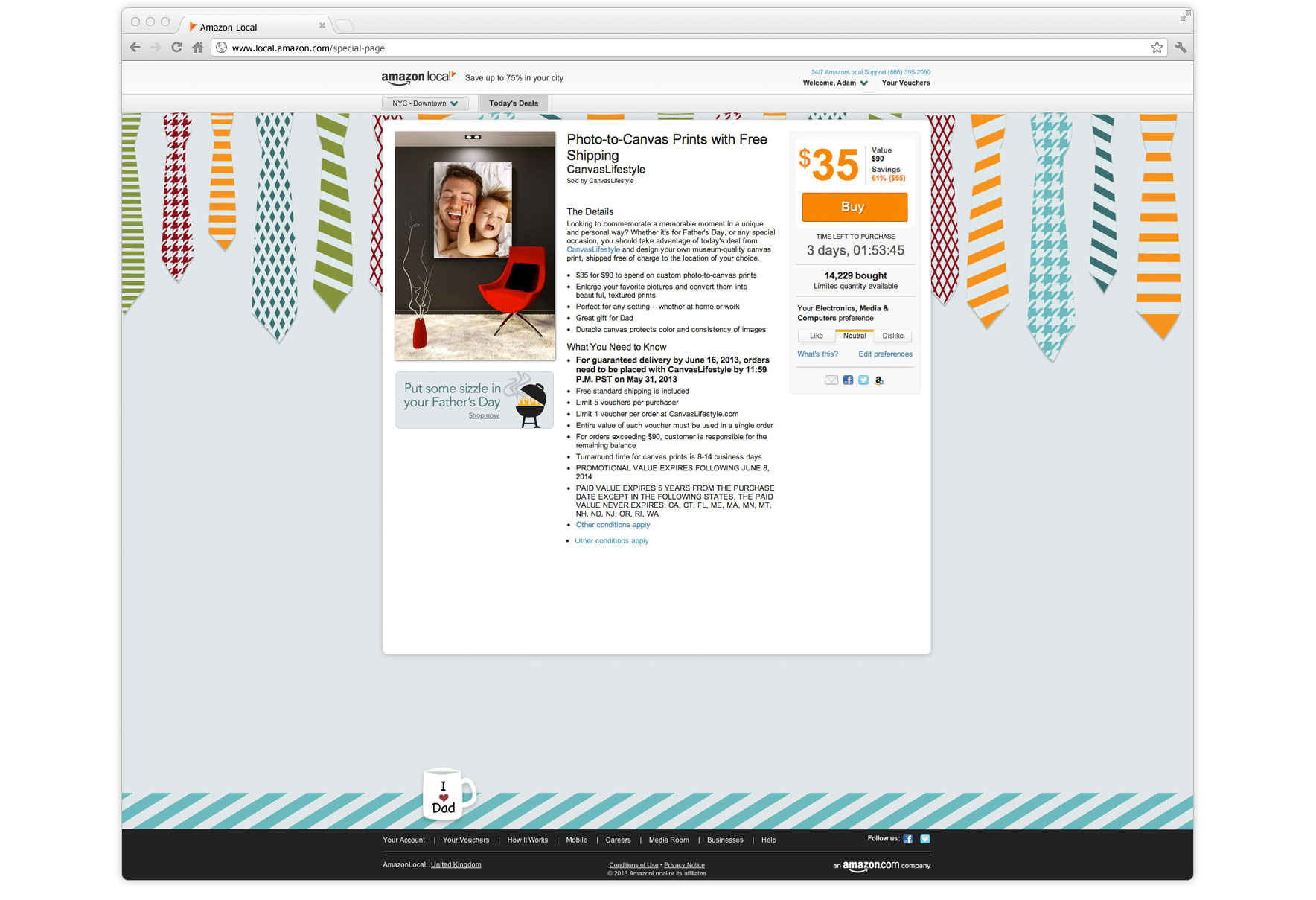Image resolution: width=1316 pixels, height=900 pixels.
Task: Click Savings 61% ($55) text
Action: pyautogui.click(x=889, y=174)
